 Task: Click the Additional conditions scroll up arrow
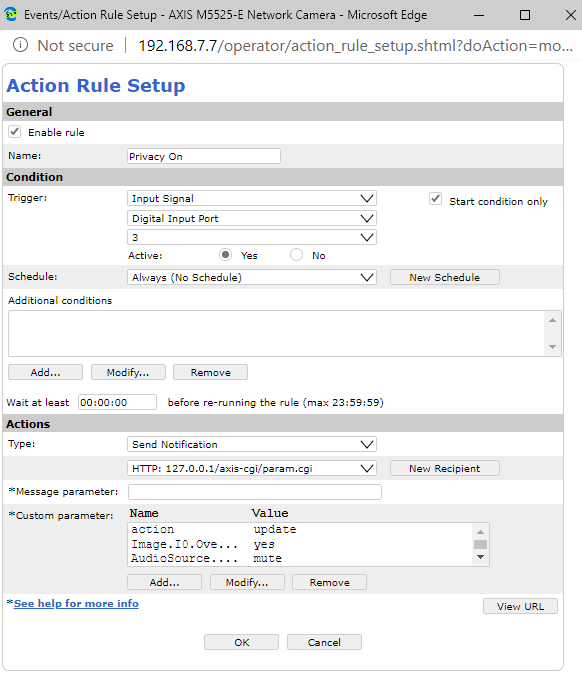[552, 320]
